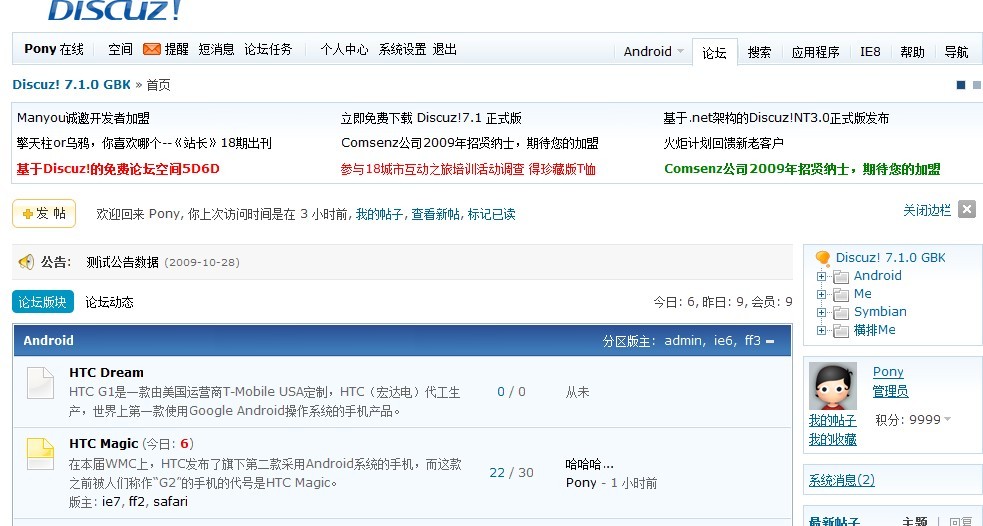983x526 pixels.
Task: Switch to the 论坛动态 tab
Action: pos(109,302)
